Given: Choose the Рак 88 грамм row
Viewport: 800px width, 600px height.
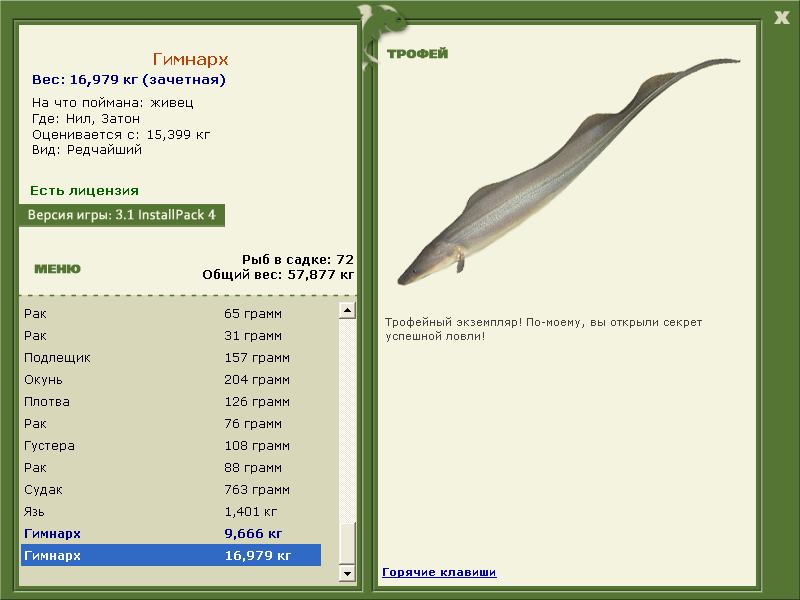Looking at the screenshot, I should 170,468.
